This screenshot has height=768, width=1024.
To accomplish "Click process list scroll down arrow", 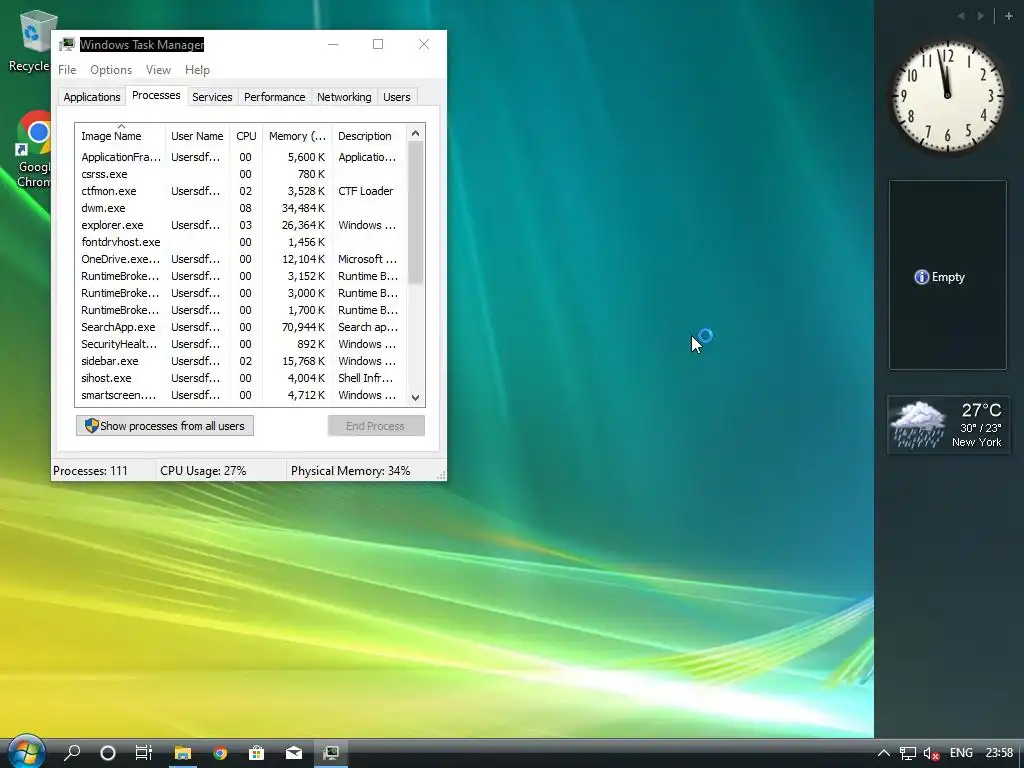I will point(415,397).
